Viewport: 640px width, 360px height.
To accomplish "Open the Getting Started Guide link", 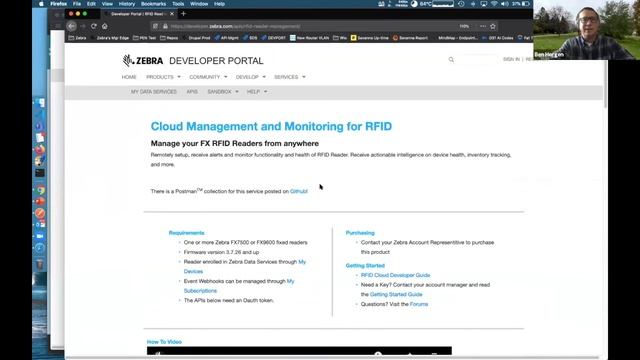I will 396,294.
